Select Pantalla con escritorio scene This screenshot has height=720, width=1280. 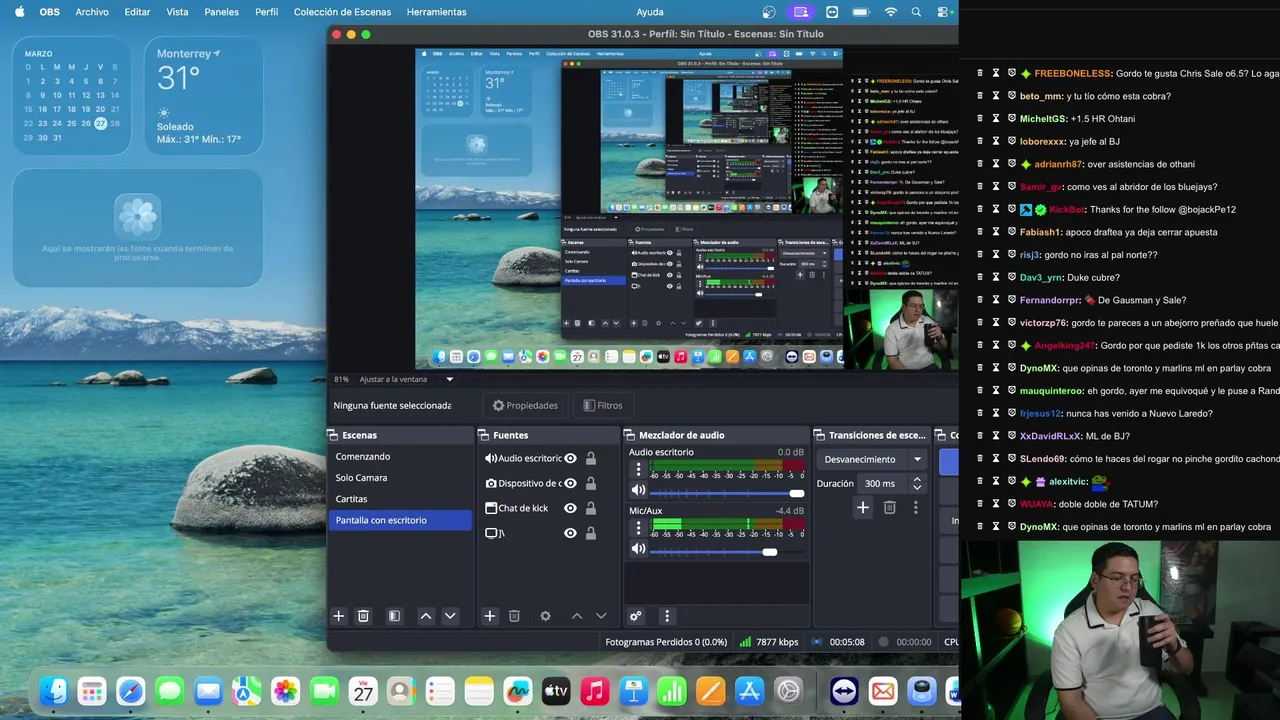click(400, 520)
